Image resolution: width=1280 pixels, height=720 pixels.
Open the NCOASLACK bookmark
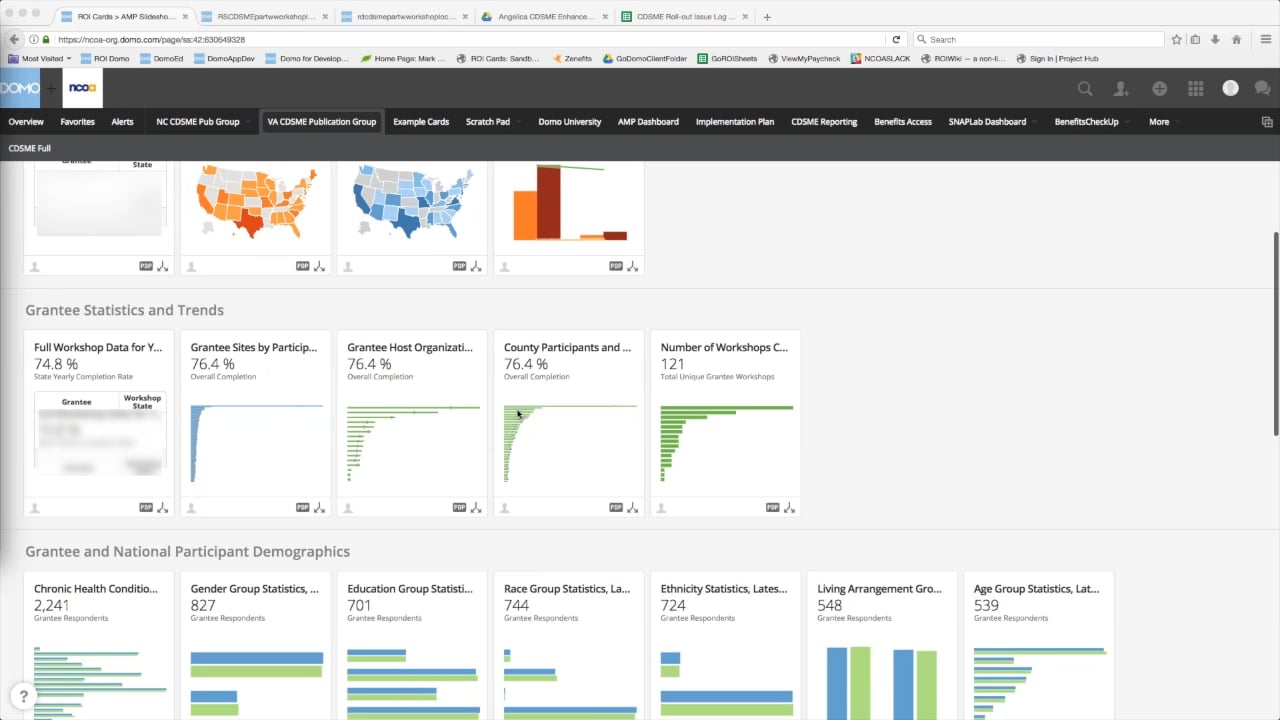881,59
